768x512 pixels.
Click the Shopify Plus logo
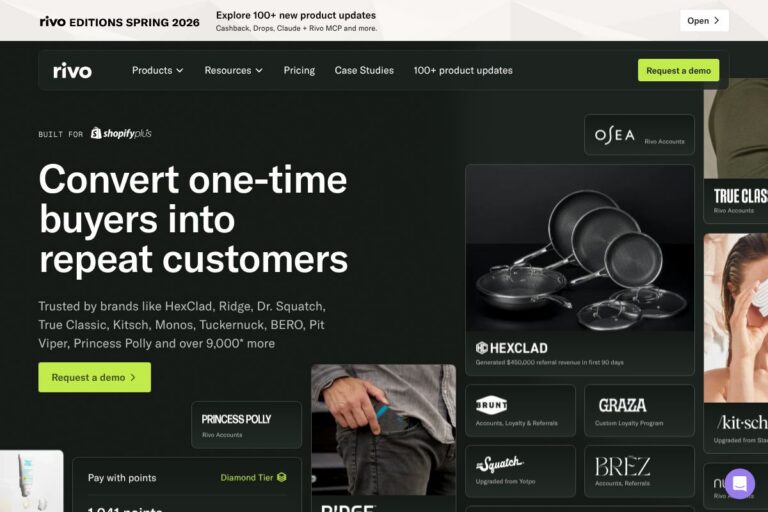[121, 133]
